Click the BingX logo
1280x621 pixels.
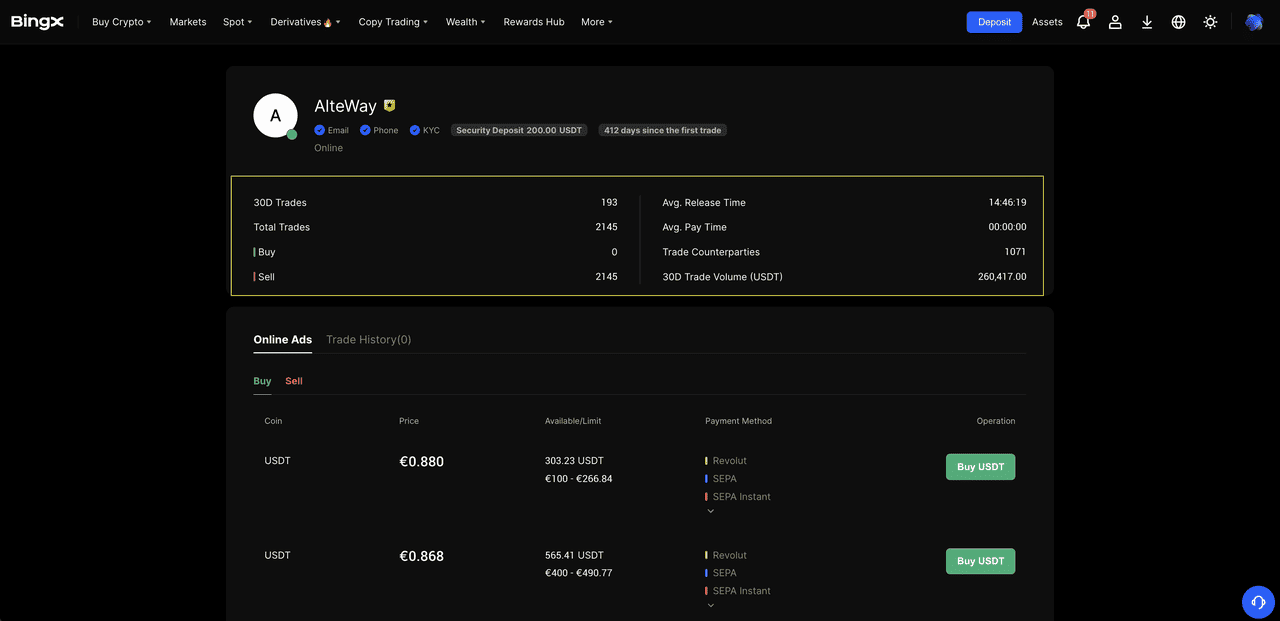[37, 22]
